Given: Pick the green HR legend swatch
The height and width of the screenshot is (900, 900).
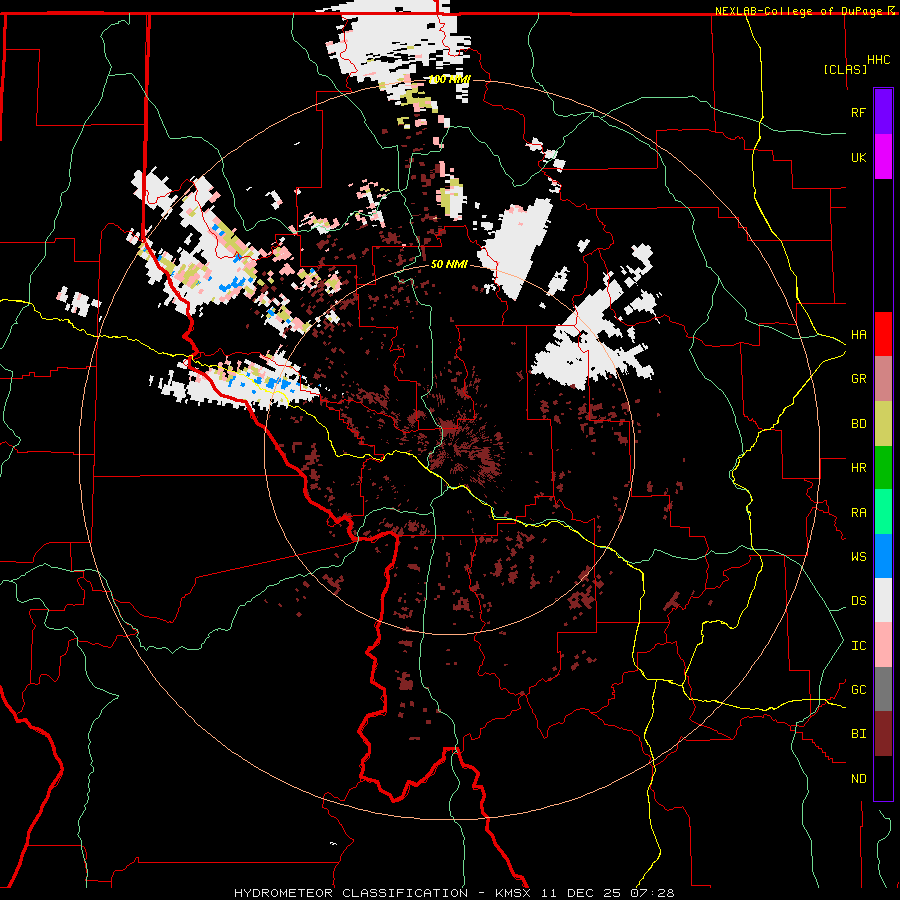Looking at the screenshot, I should tap(883, 468).
